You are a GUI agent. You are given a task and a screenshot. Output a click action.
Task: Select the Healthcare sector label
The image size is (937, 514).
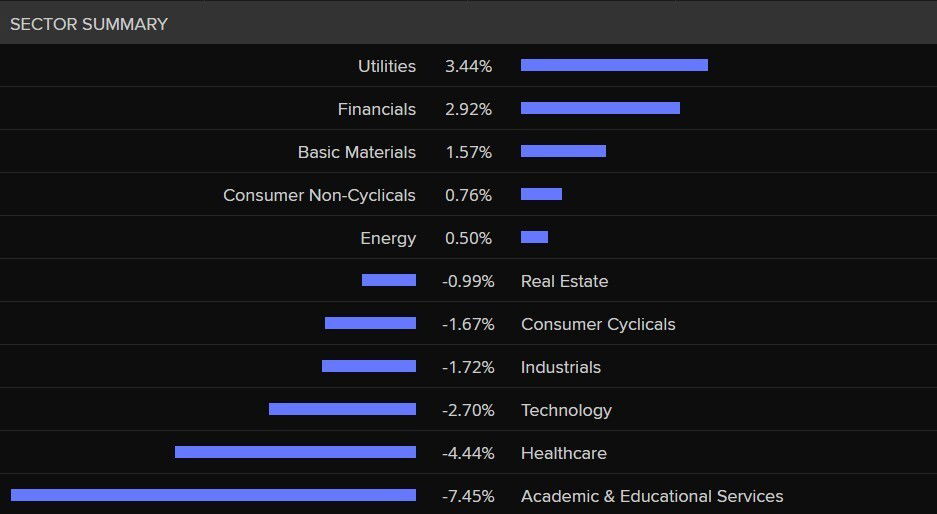click(x=564, y=453)
